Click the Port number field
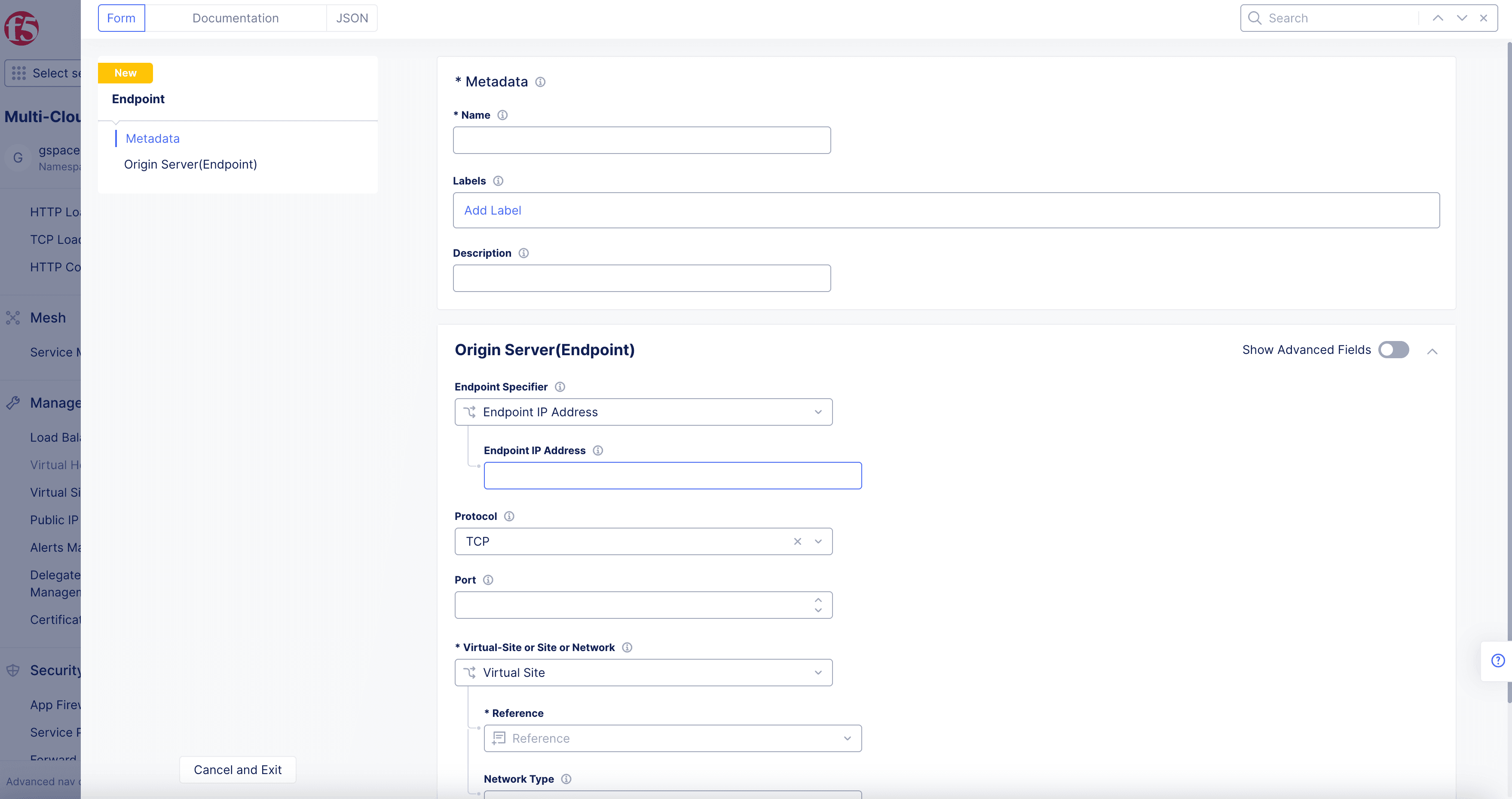 [643, 605]
